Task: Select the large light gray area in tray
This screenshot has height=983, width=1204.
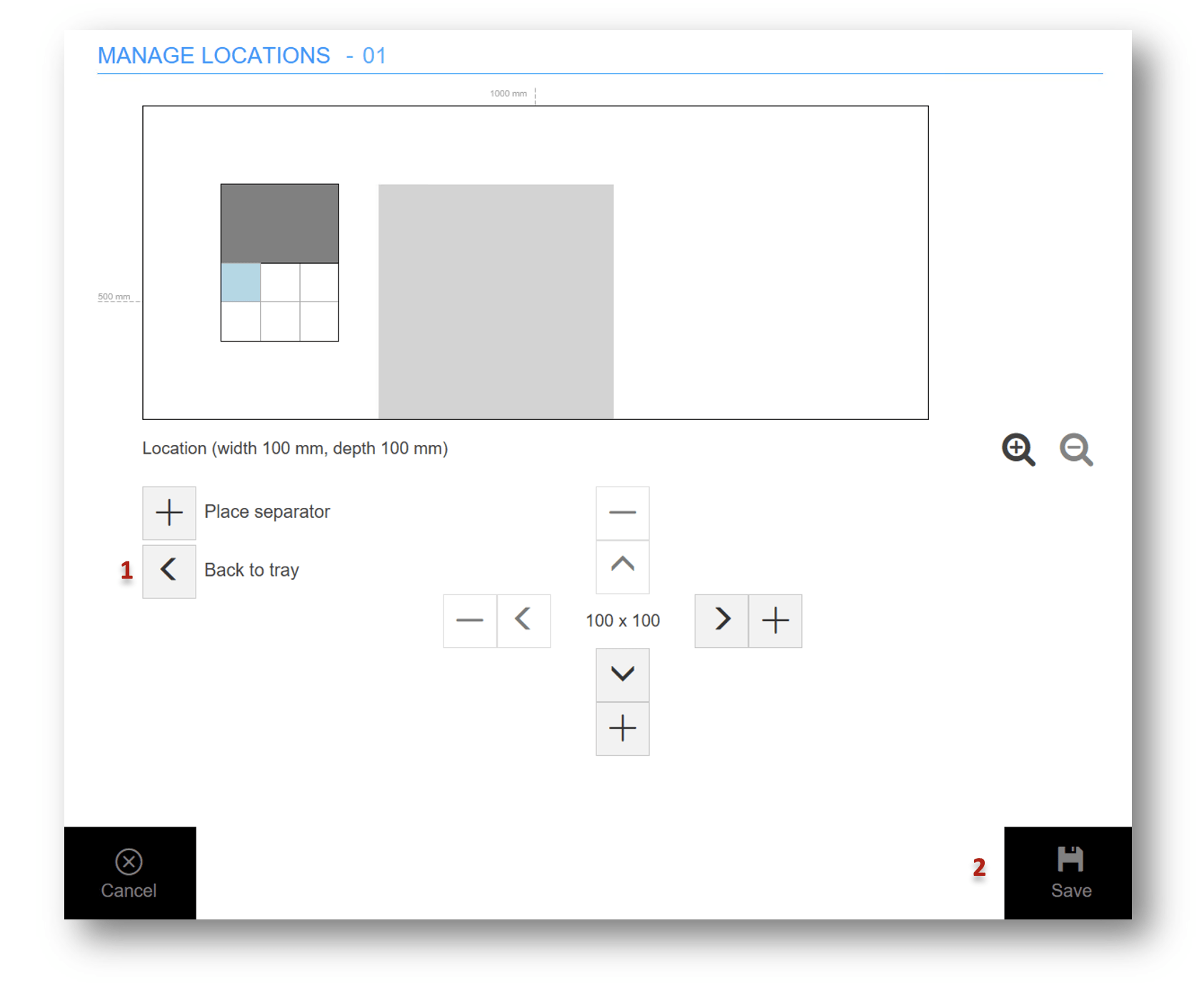Action: tap(496, 301)
